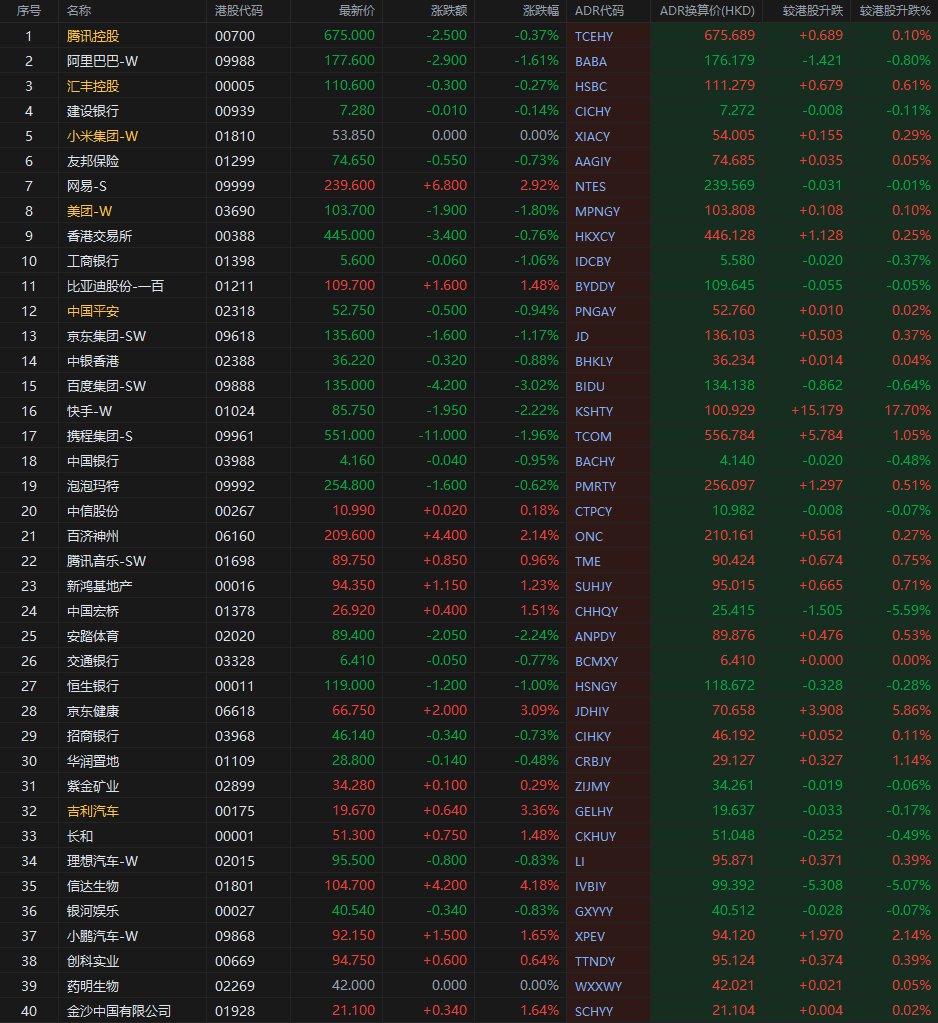Click ADR code KSHTY

tap(594, 412)
